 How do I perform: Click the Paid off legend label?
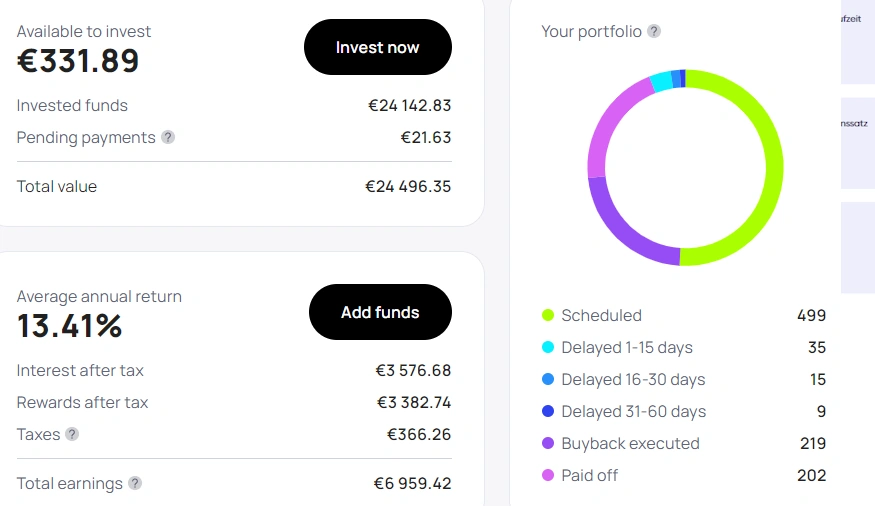point(589,476)
